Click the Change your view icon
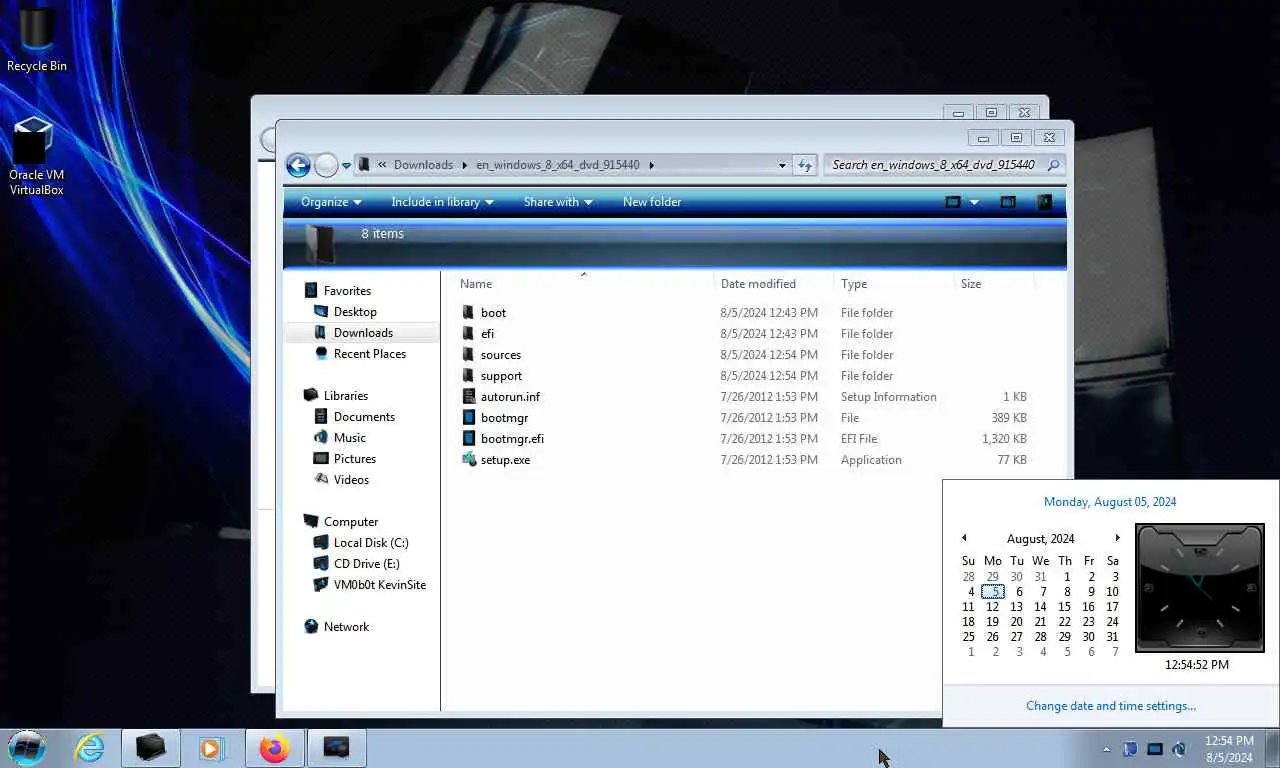The width and height of the screenshot is (1280, 768). click(x=953, y=202)
